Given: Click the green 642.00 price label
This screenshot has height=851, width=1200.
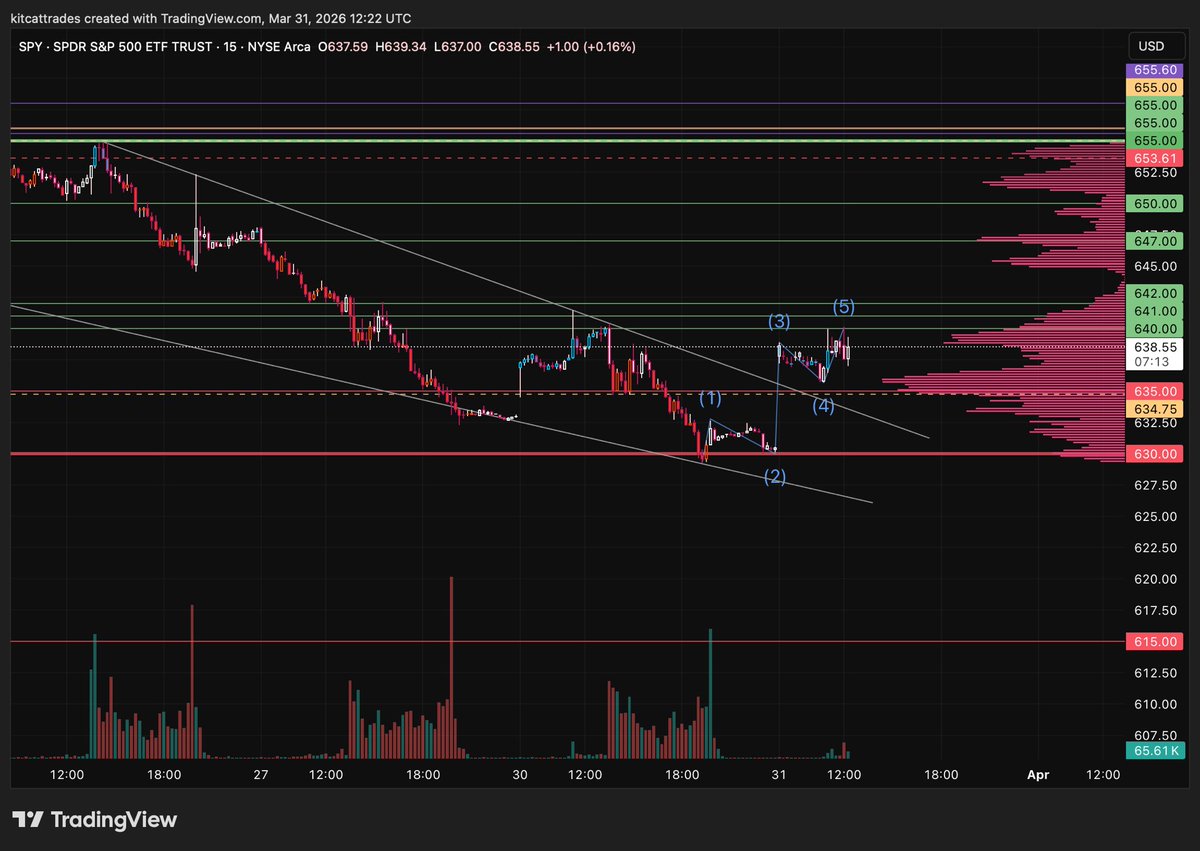Looking at the screenshot, I should (x=1154, y=294).
